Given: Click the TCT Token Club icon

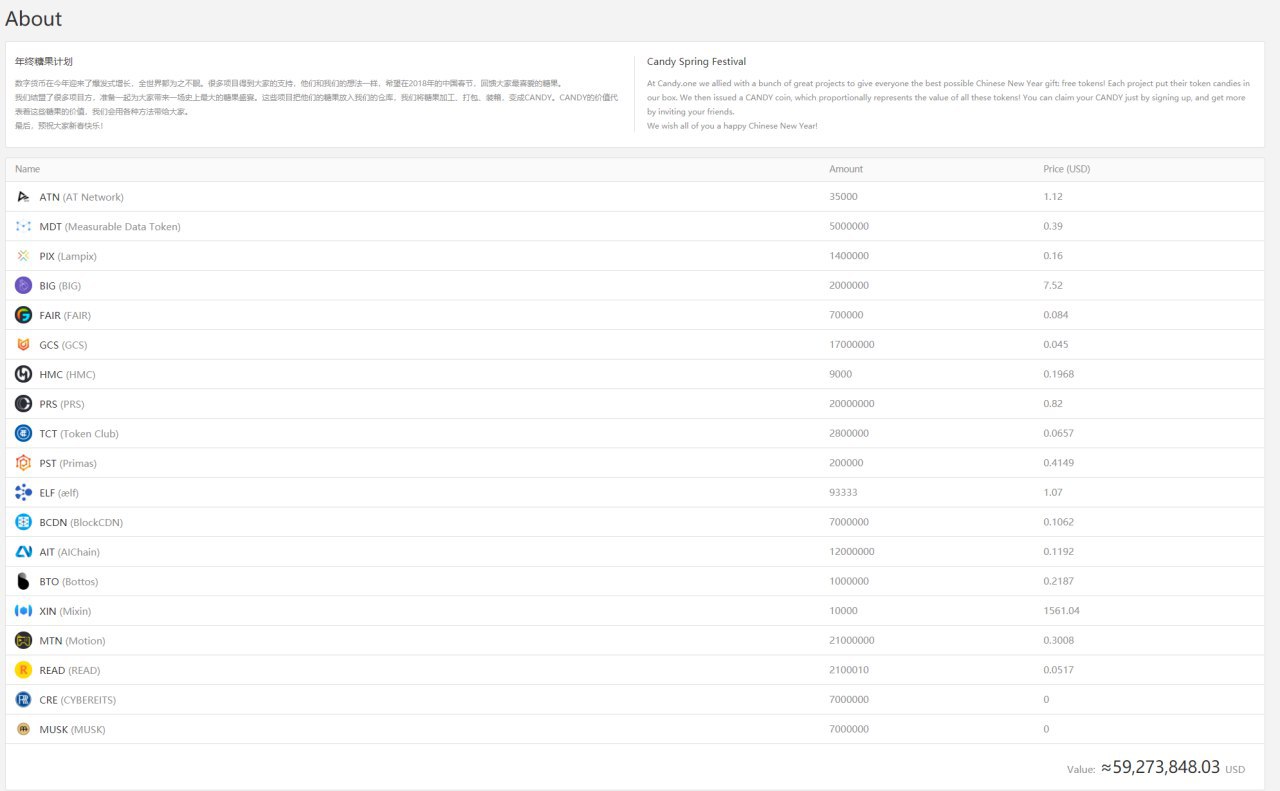Looking at the screenshot, I should (x=23, y=433).
